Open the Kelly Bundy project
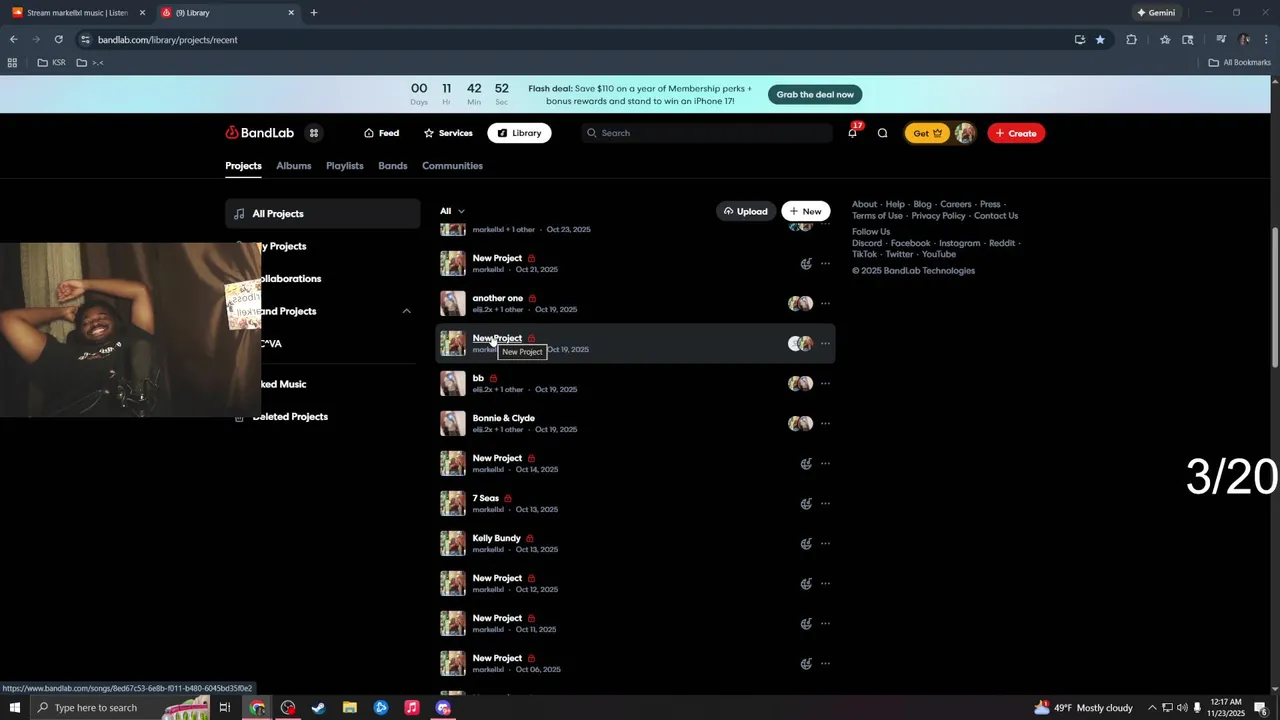 tap(497, 538)
